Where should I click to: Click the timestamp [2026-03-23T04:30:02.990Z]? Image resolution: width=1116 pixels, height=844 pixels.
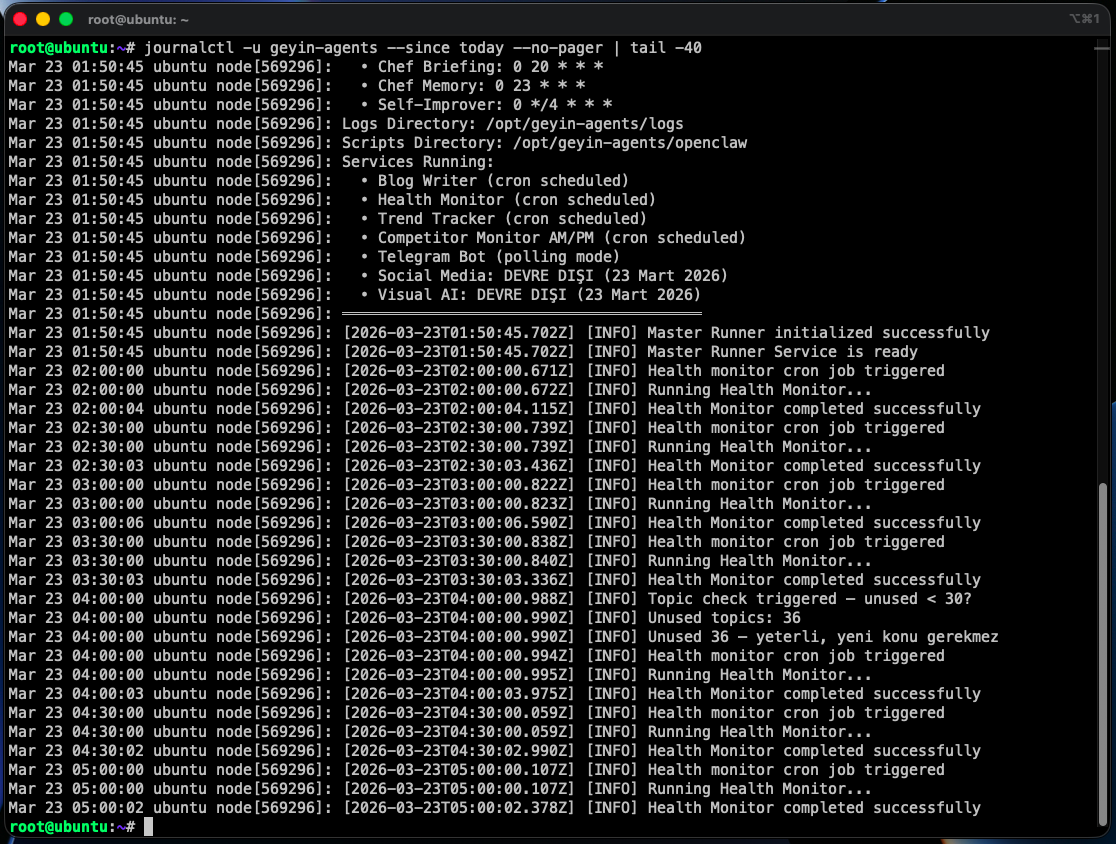coord(458,751)
